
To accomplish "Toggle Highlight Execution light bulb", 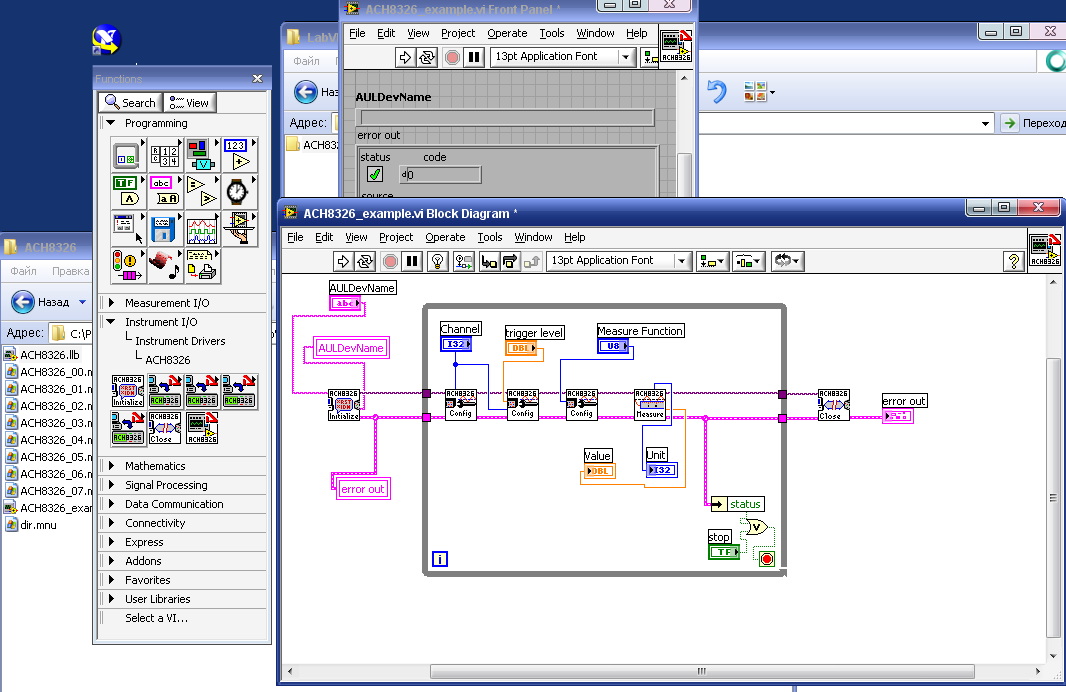I will (437, 261).
